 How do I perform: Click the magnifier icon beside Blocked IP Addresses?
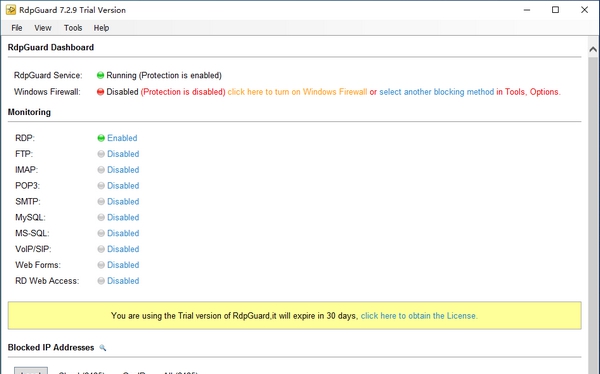coord(103,348)
